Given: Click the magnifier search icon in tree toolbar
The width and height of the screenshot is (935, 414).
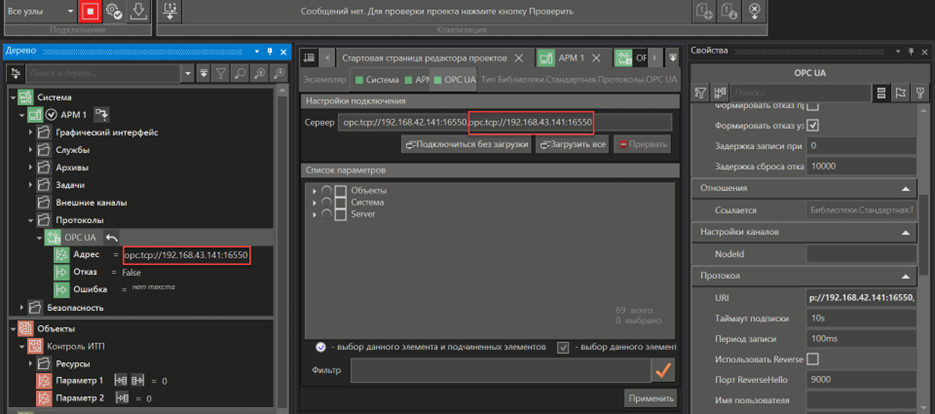Looking at the screenshot, I should 258,73.
